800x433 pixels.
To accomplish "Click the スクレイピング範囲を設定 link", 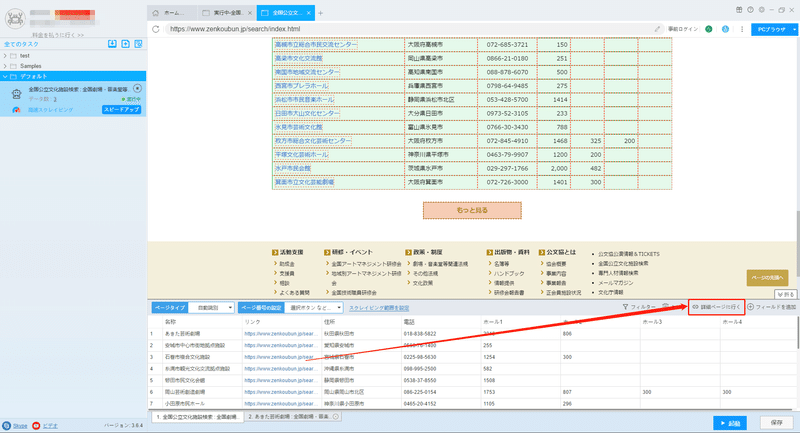I will pyautogui.click(x=379, y=308).
